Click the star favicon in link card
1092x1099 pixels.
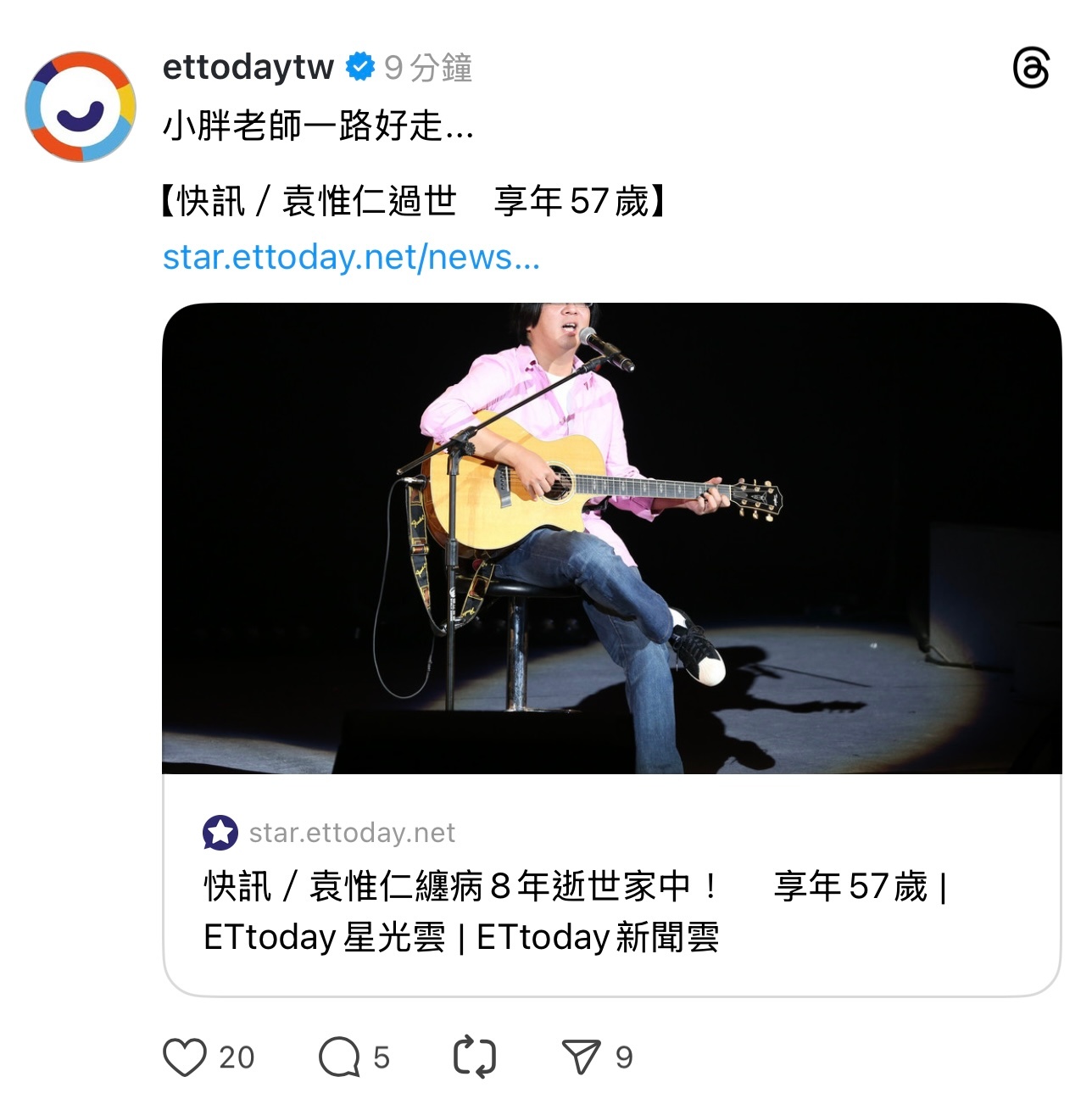(220, 833)
